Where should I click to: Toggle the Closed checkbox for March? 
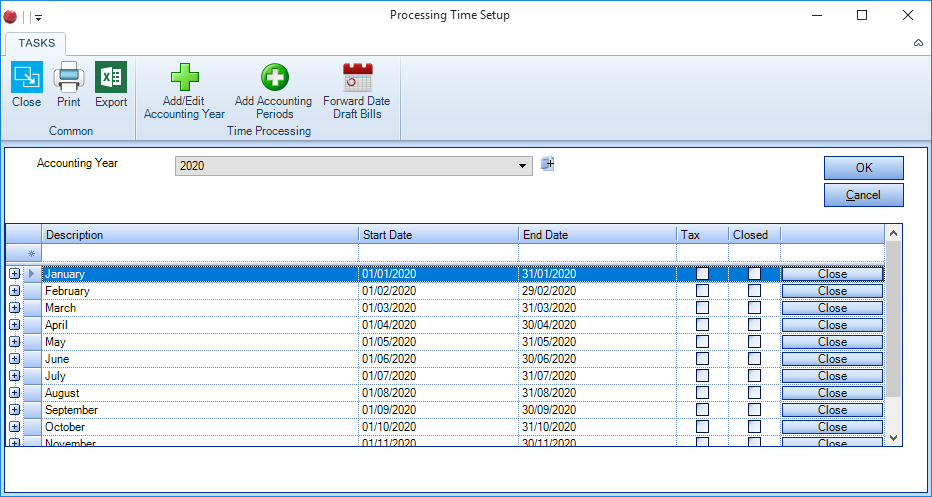pyautogui.click(x=754, y=308)
